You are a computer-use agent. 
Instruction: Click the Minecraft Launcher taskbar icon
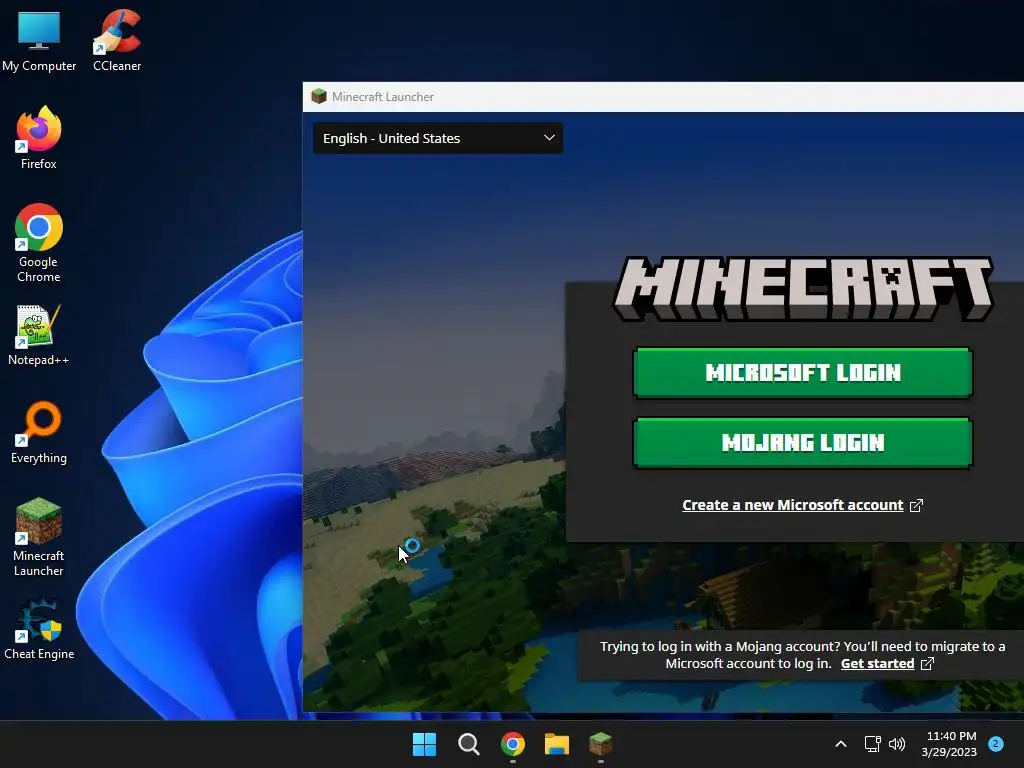(x=601, y=744)
